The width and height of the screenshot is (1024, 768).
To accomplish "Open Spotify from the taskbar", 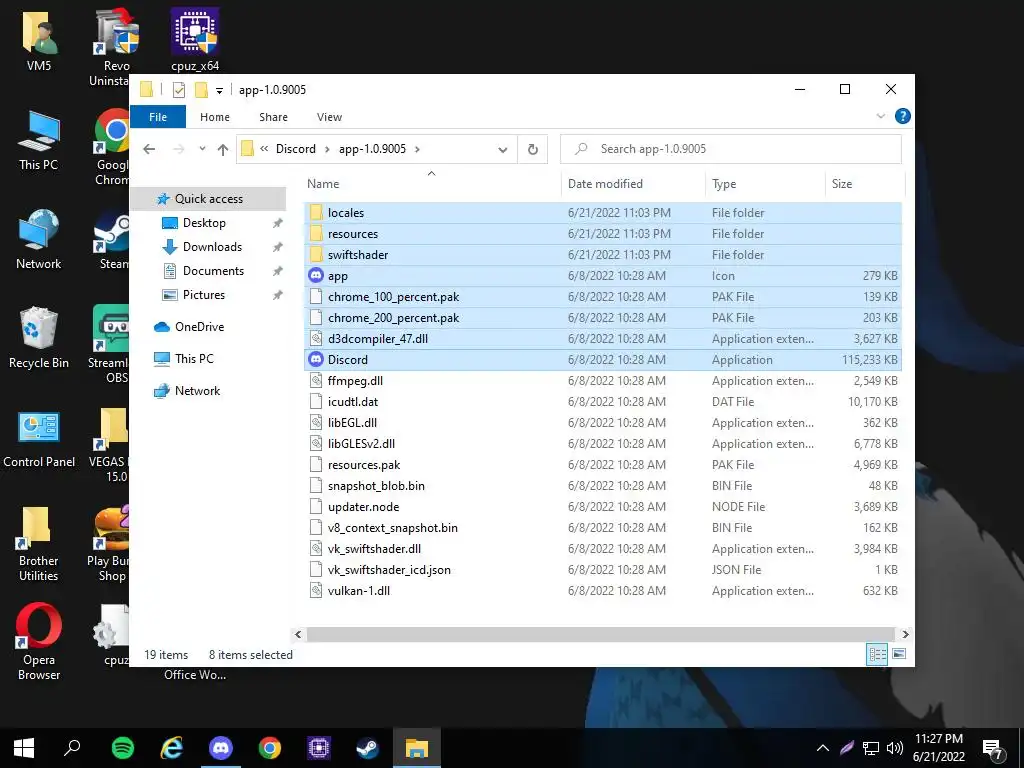I will point(123,747).
